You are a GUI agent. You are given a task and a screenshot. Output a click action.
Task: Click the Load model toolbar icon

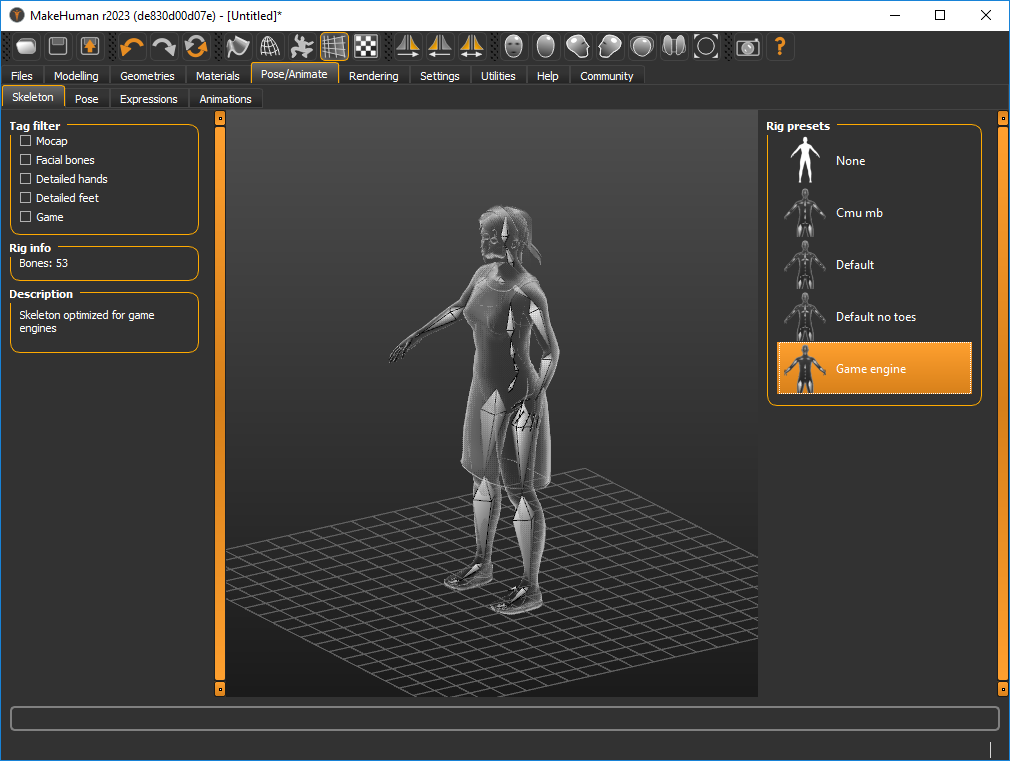tap(26, 46)
